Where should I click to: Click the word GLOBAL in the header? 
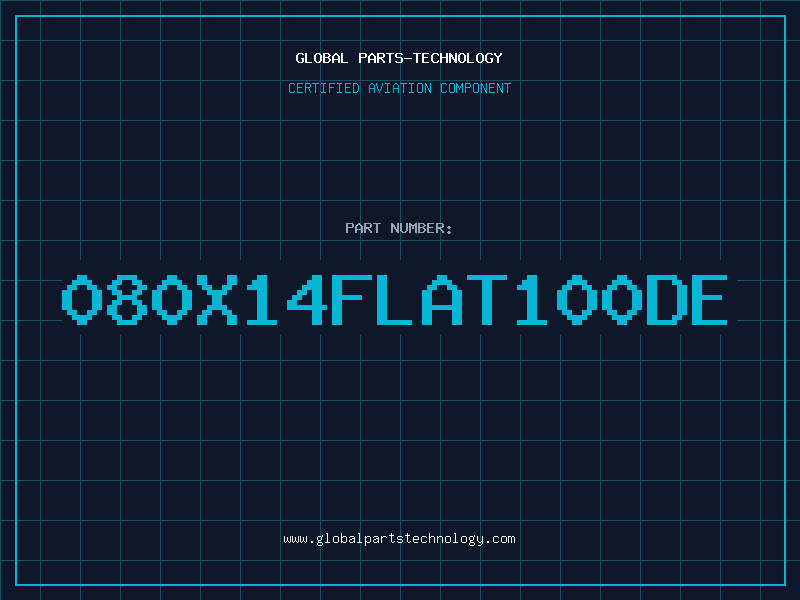click(x=321, y=58)
